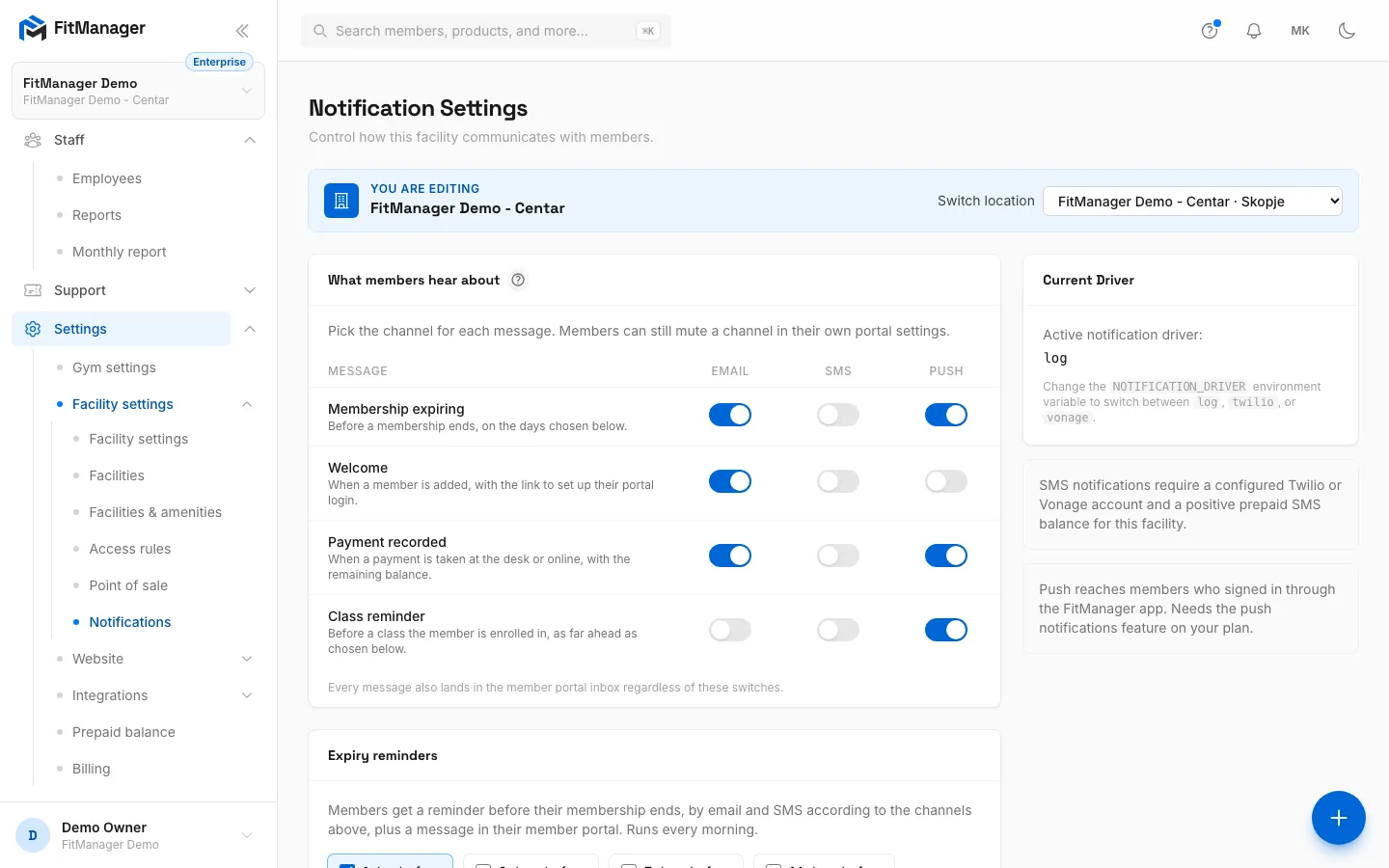The image size is (1389, 868).
Task: Open Demo Owner account menu
Action: pos(138,835)
